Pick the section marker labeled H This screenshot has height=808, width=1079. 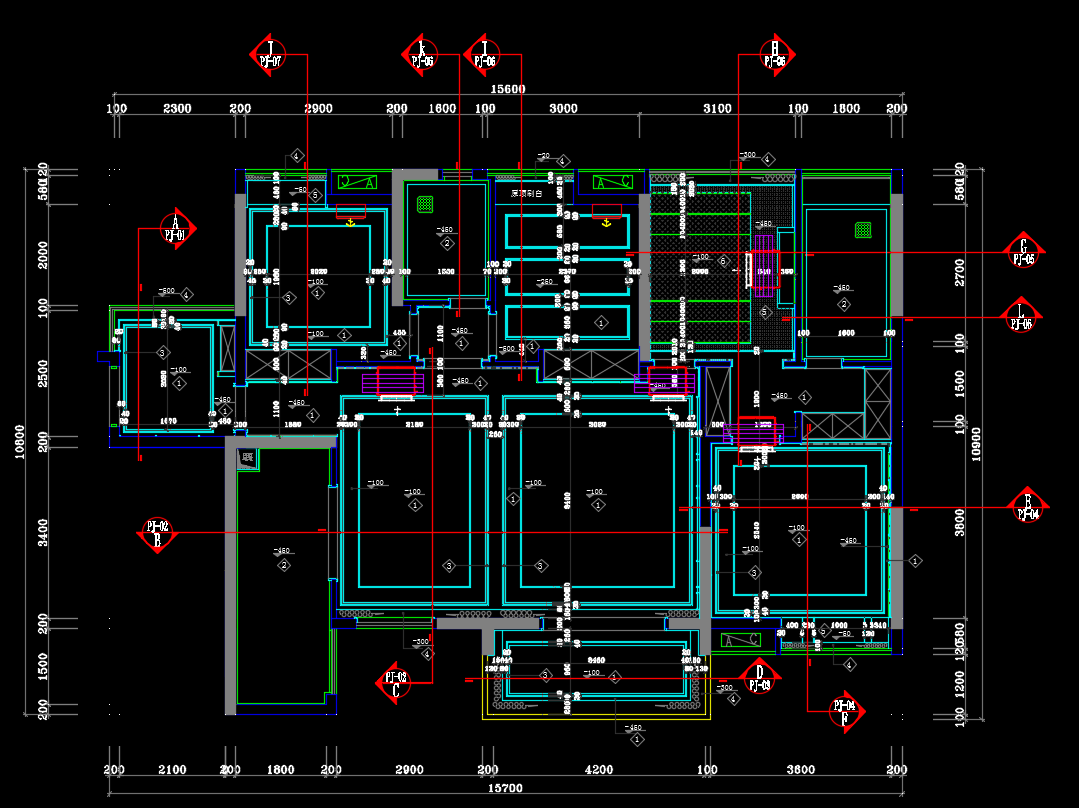(x=776, y=54)
